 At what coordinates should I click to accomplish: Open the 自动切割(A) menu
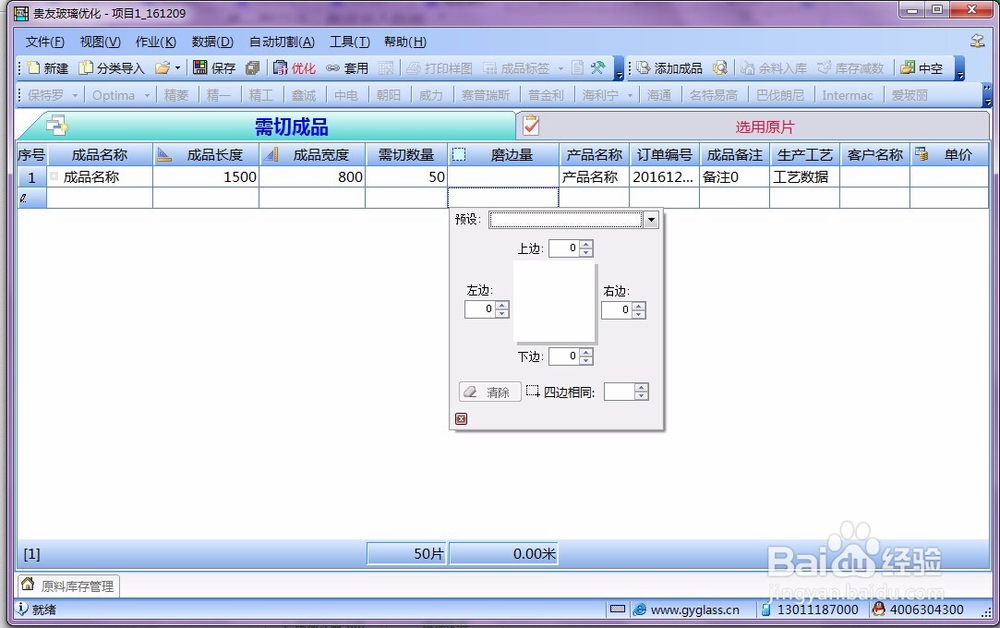point(282,42)
